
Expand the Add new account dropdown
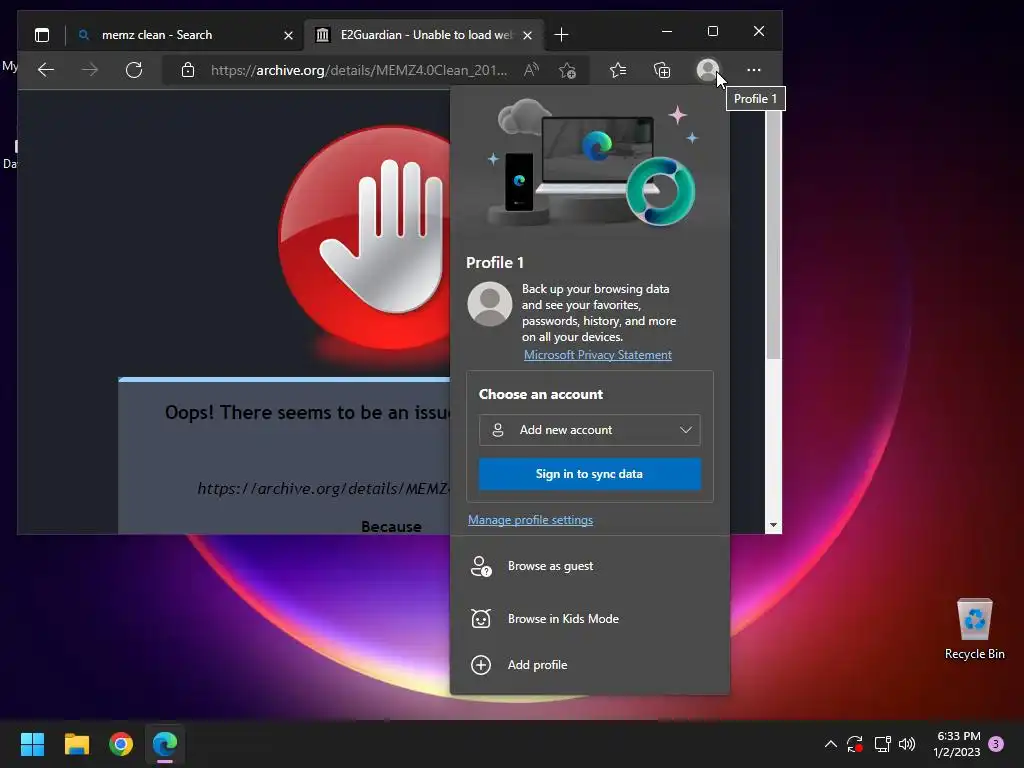click(x=590, y=430)
